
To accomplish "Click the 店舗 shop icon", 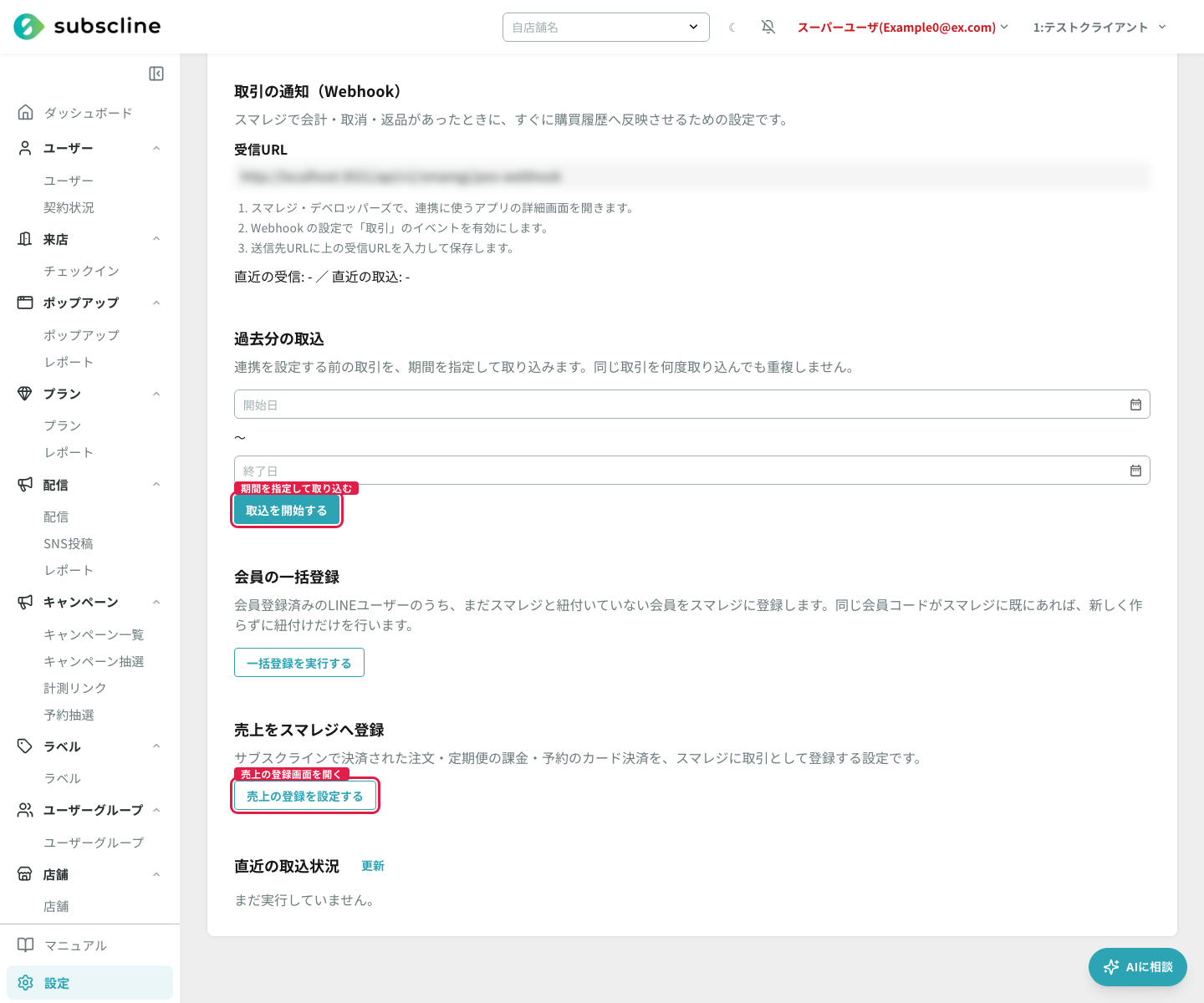I will click(25, 874).
